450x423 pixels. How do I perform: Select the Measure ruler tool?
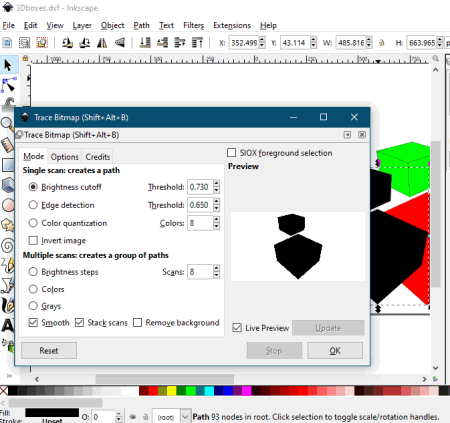[7, 144]
